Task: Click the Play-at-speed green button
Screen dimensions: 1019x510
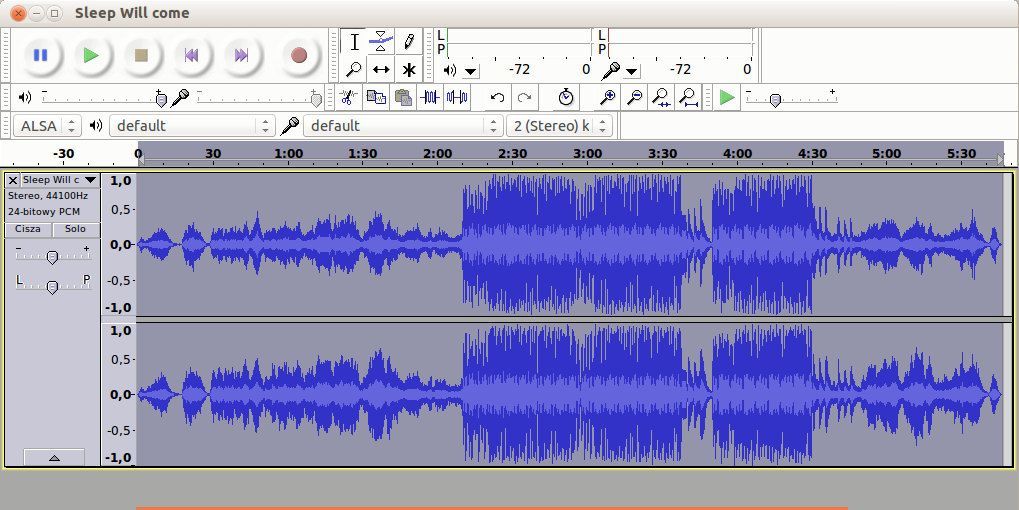Action: 727,97
